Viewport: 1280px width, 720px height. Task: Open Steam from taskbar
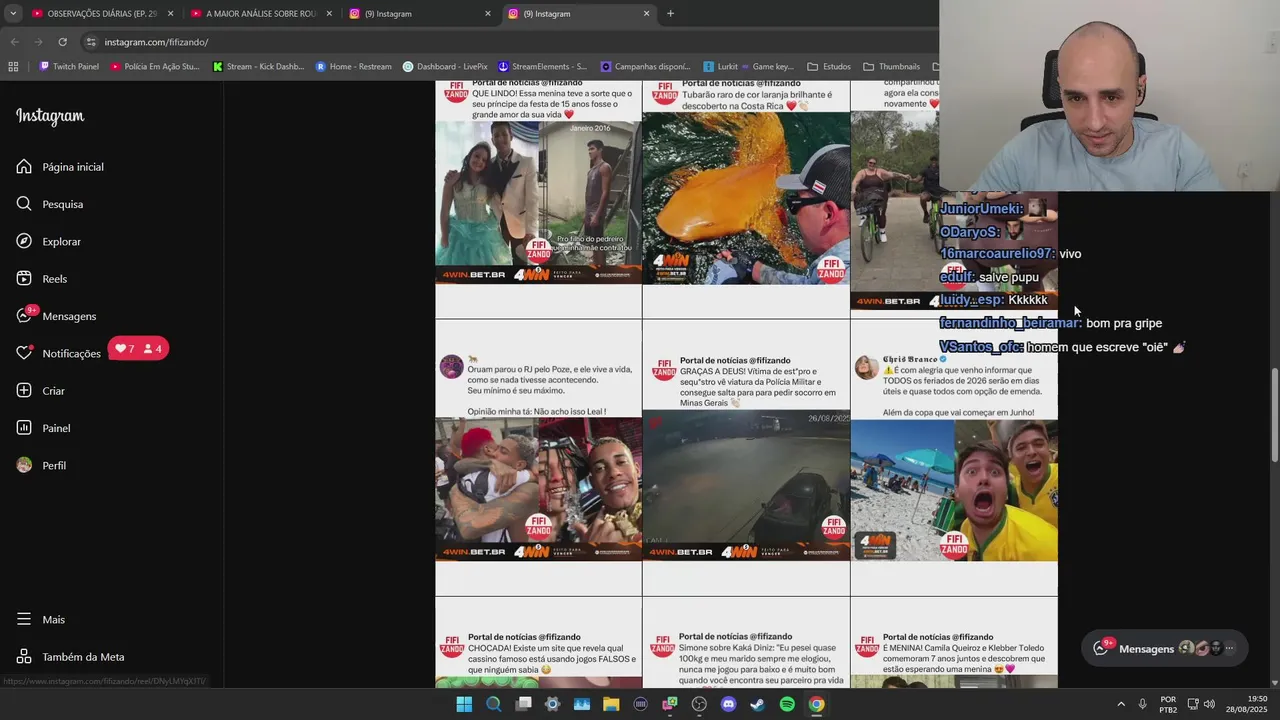coord(758,704)
